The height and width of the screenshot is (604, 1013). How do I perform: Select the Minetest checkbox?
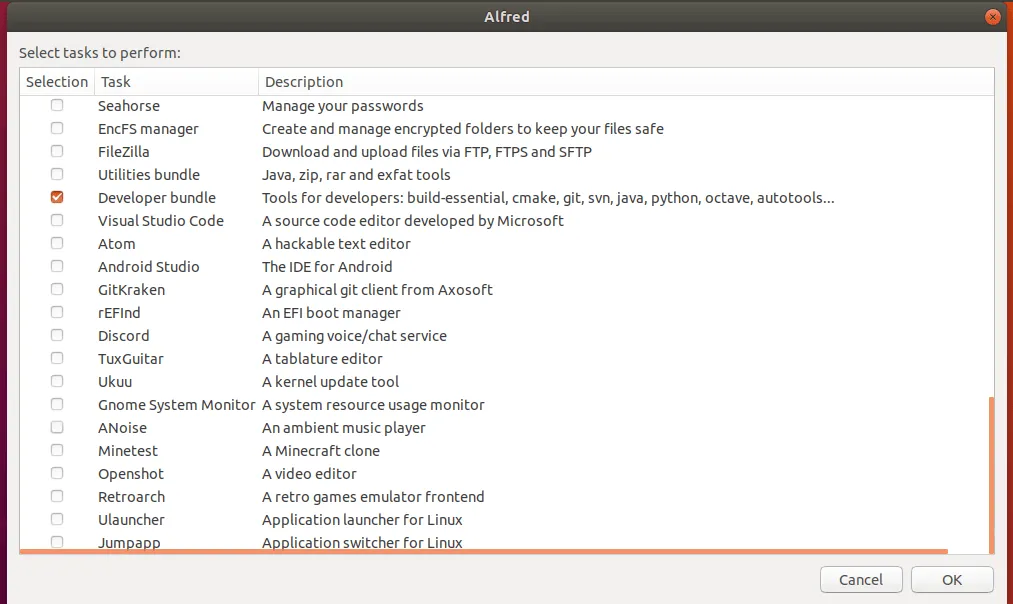pyautogui.click(x=57, y=450)
